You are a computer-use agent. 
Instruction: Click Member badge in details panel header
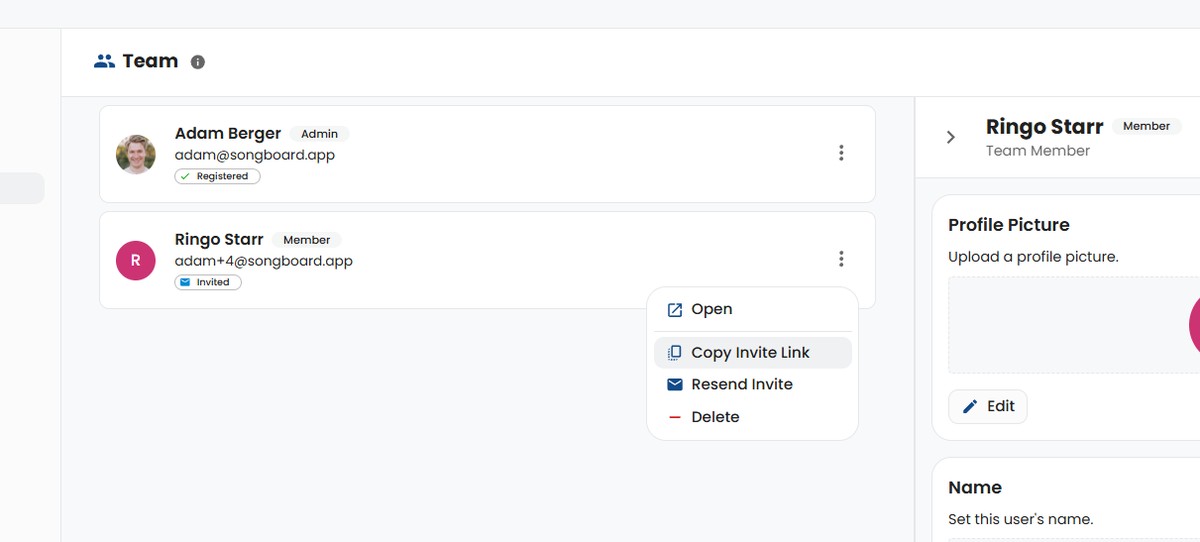coord(1146,126)
